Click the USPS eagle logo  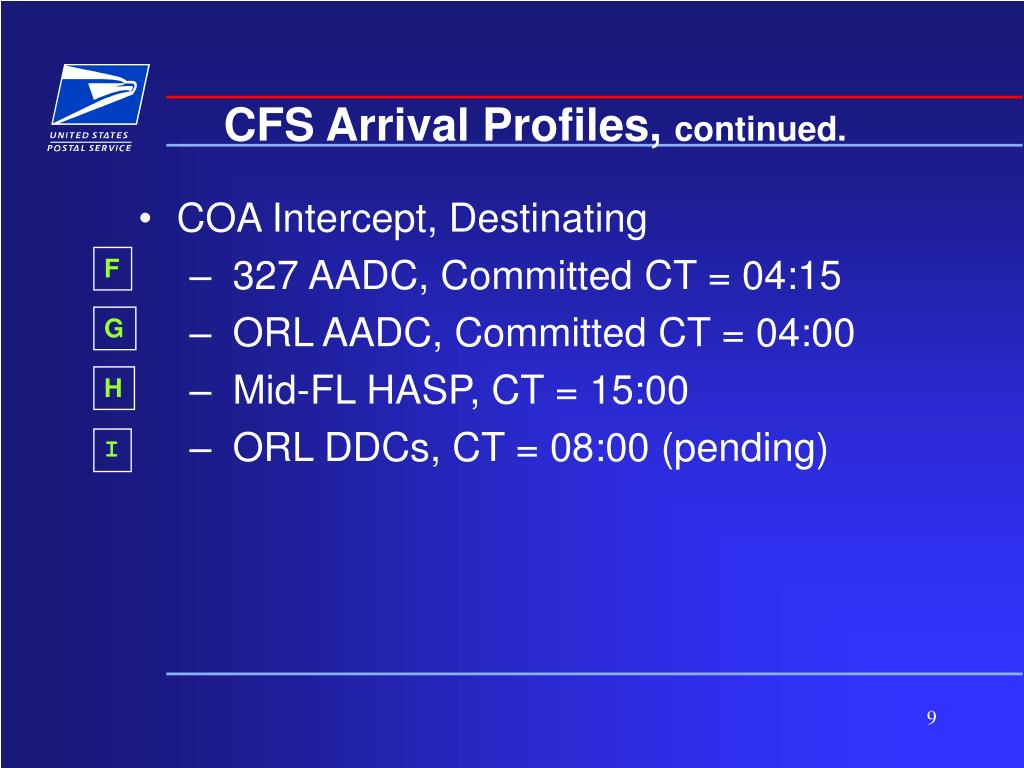[x=101, y=94]
